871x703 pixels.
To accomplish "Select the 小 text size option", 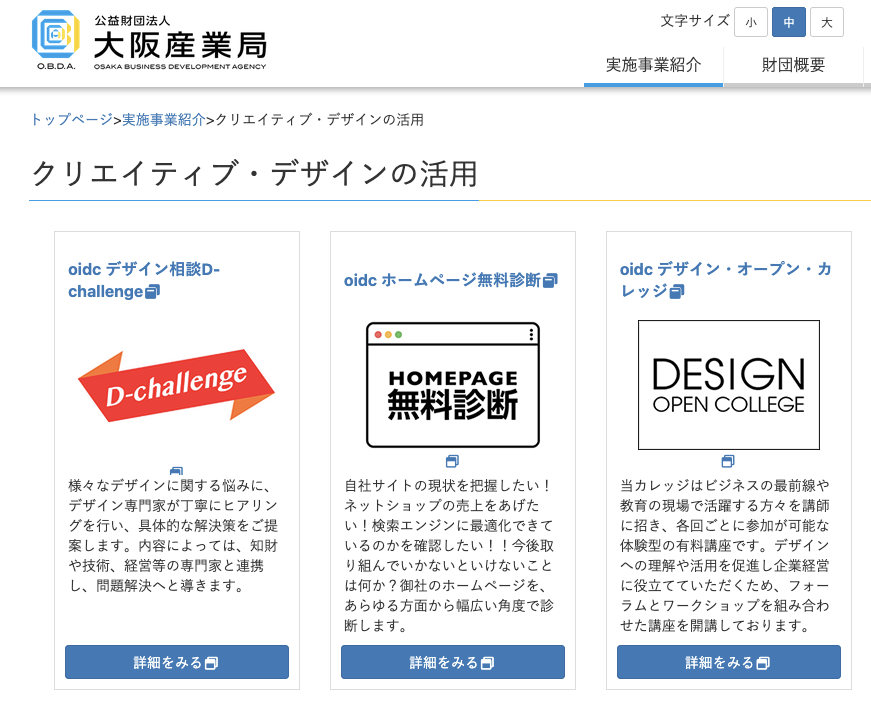I will pyautogui.click(x=751, y=21).
